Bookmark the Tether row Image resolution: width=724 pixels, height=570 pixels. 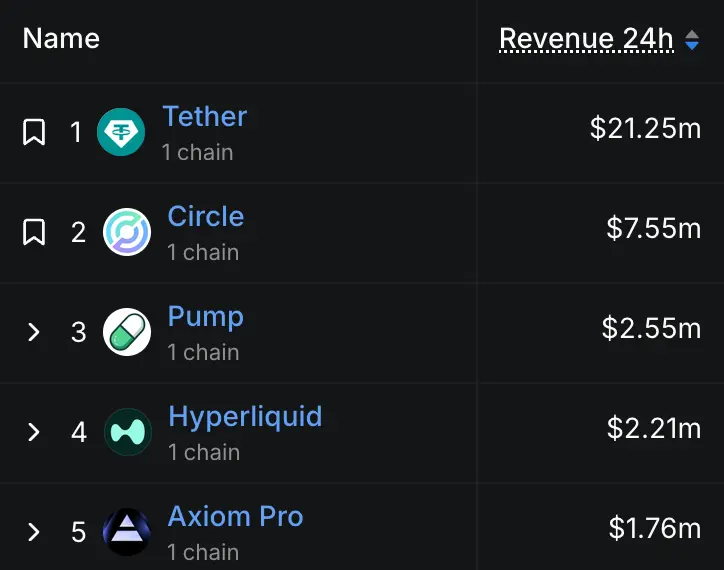tap(34, 132)
